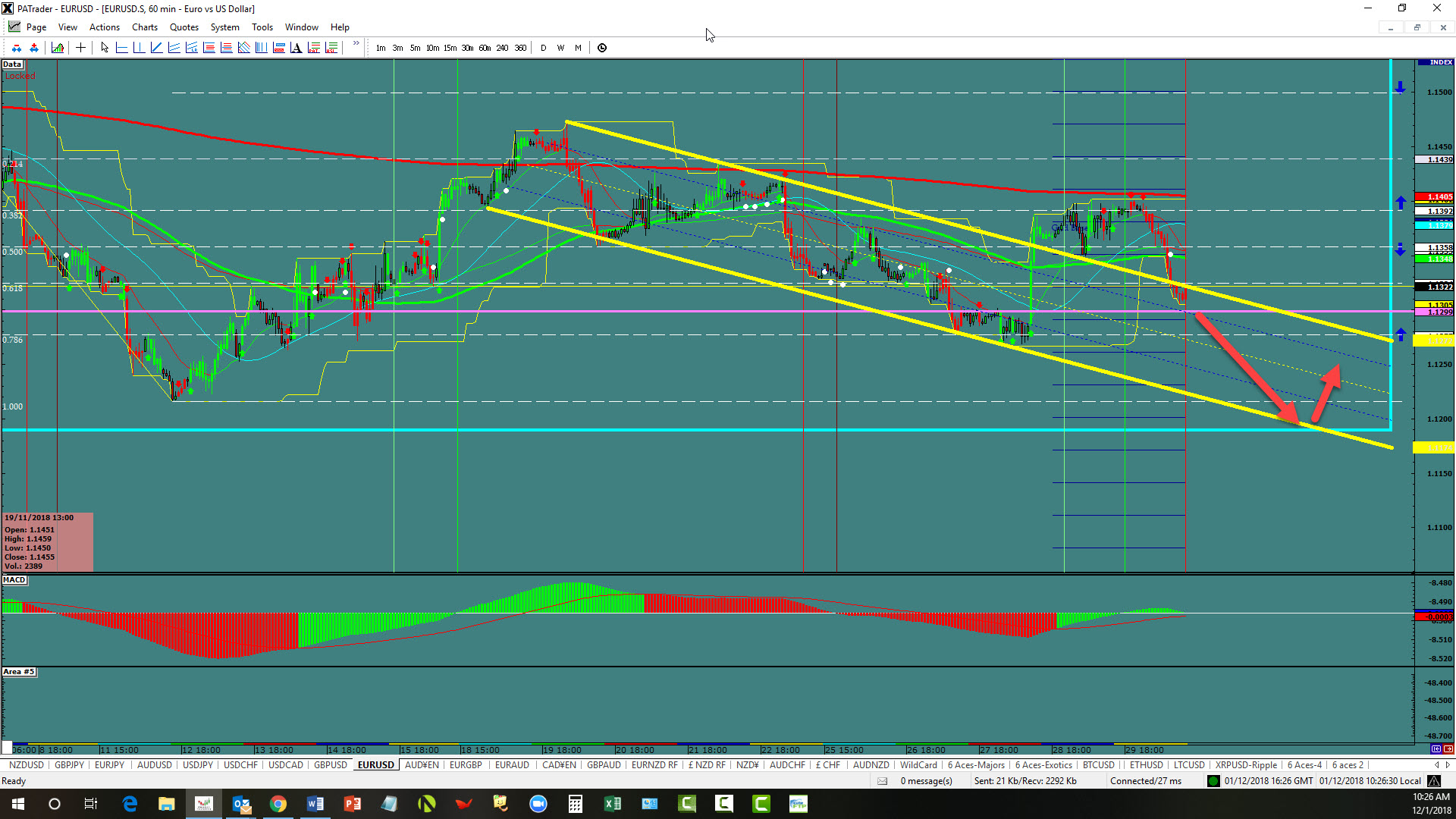Expand the toolbar overflow chevron
The width and height of the screenshot is (1456, 819).
tap(356, 44)
